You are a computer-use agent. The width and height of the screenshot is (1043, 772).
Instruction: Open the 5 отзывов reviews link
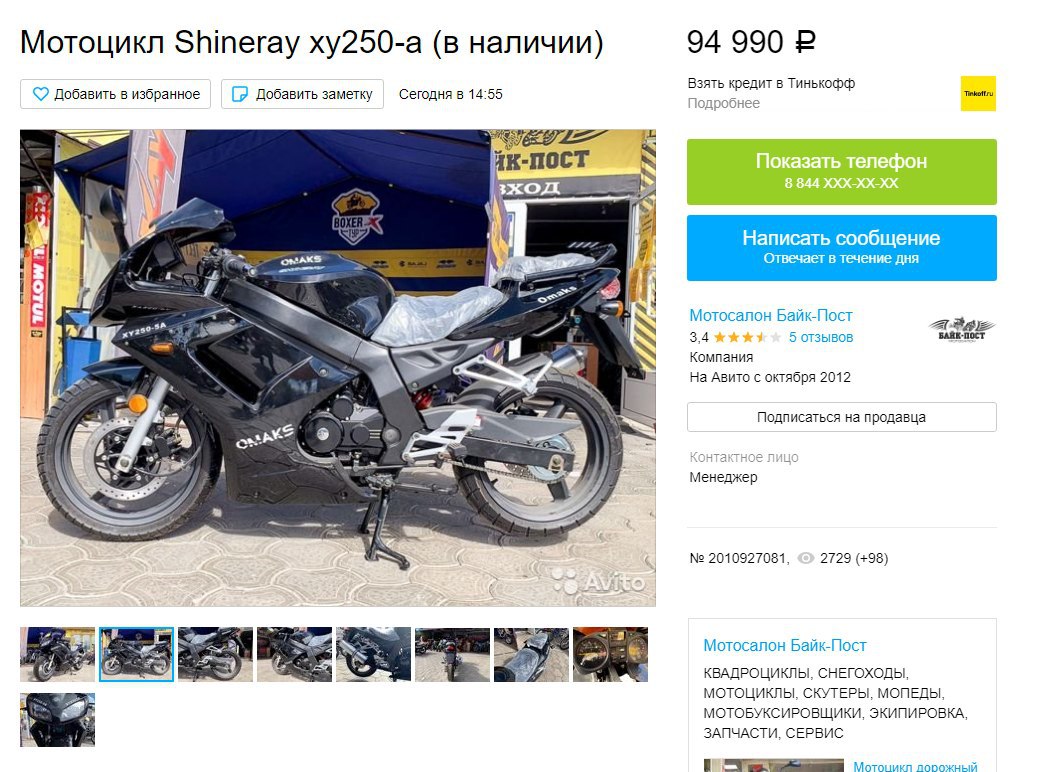pos(821,337)
